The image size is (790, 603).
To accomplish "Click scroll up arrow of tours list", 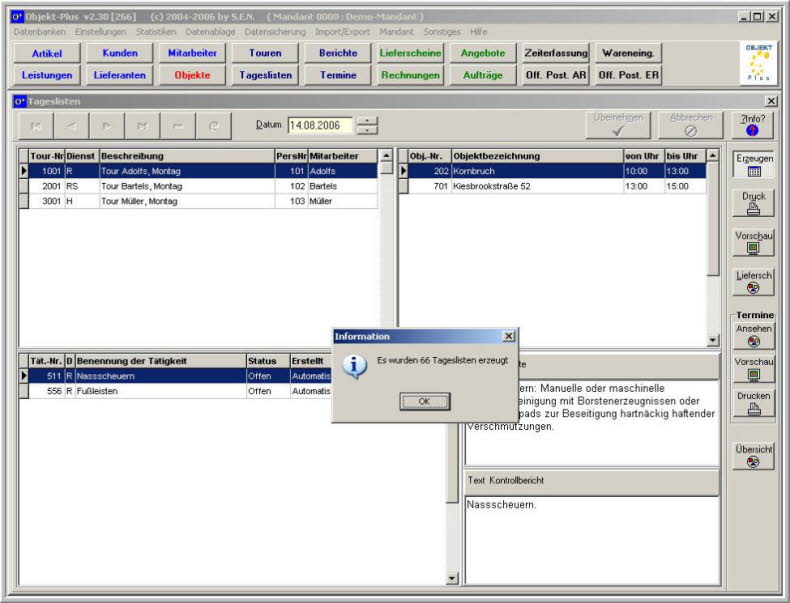I will pyautogui.click(x=386, y=156).
